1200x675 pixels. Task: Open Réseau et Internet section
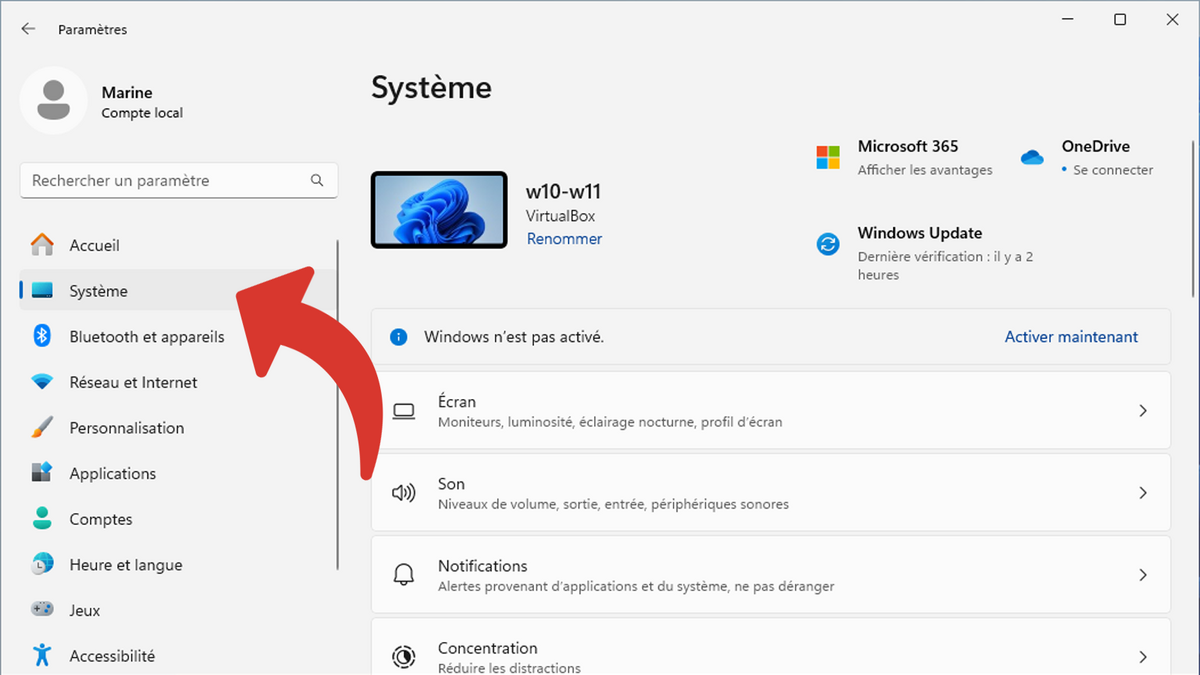click(178, 382)
